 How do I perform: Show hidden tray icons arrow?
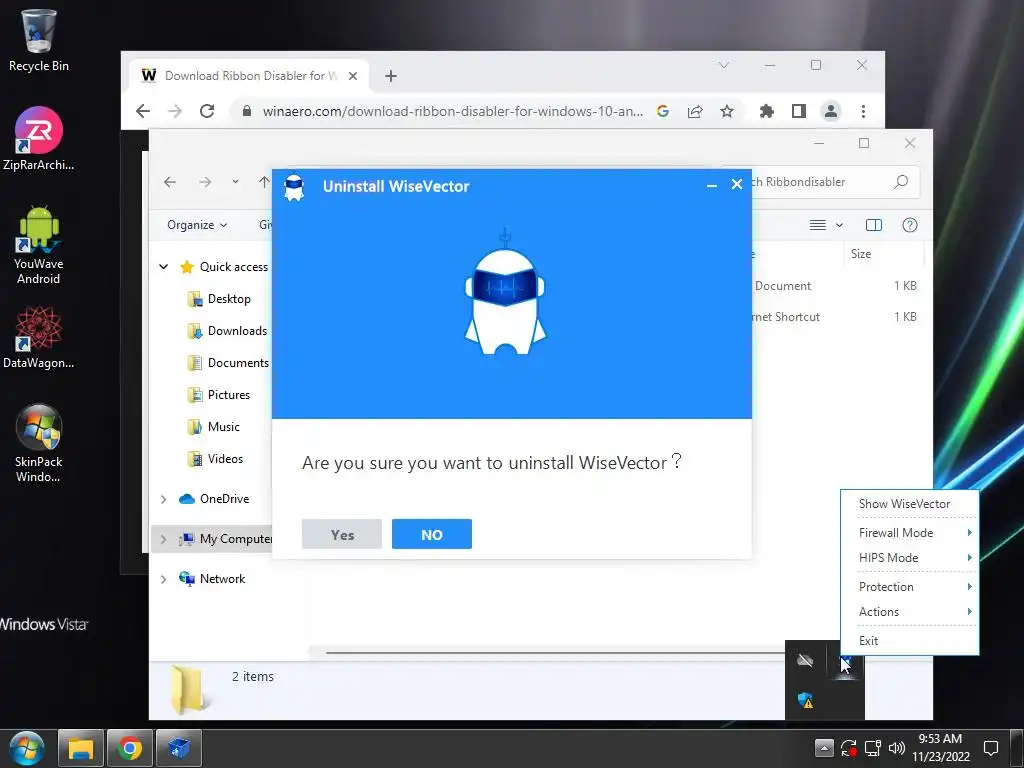coord(824,748)
